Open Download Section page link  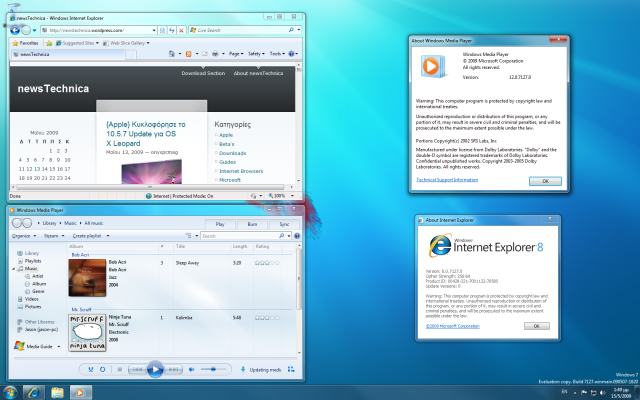click(x=203, y=73)
